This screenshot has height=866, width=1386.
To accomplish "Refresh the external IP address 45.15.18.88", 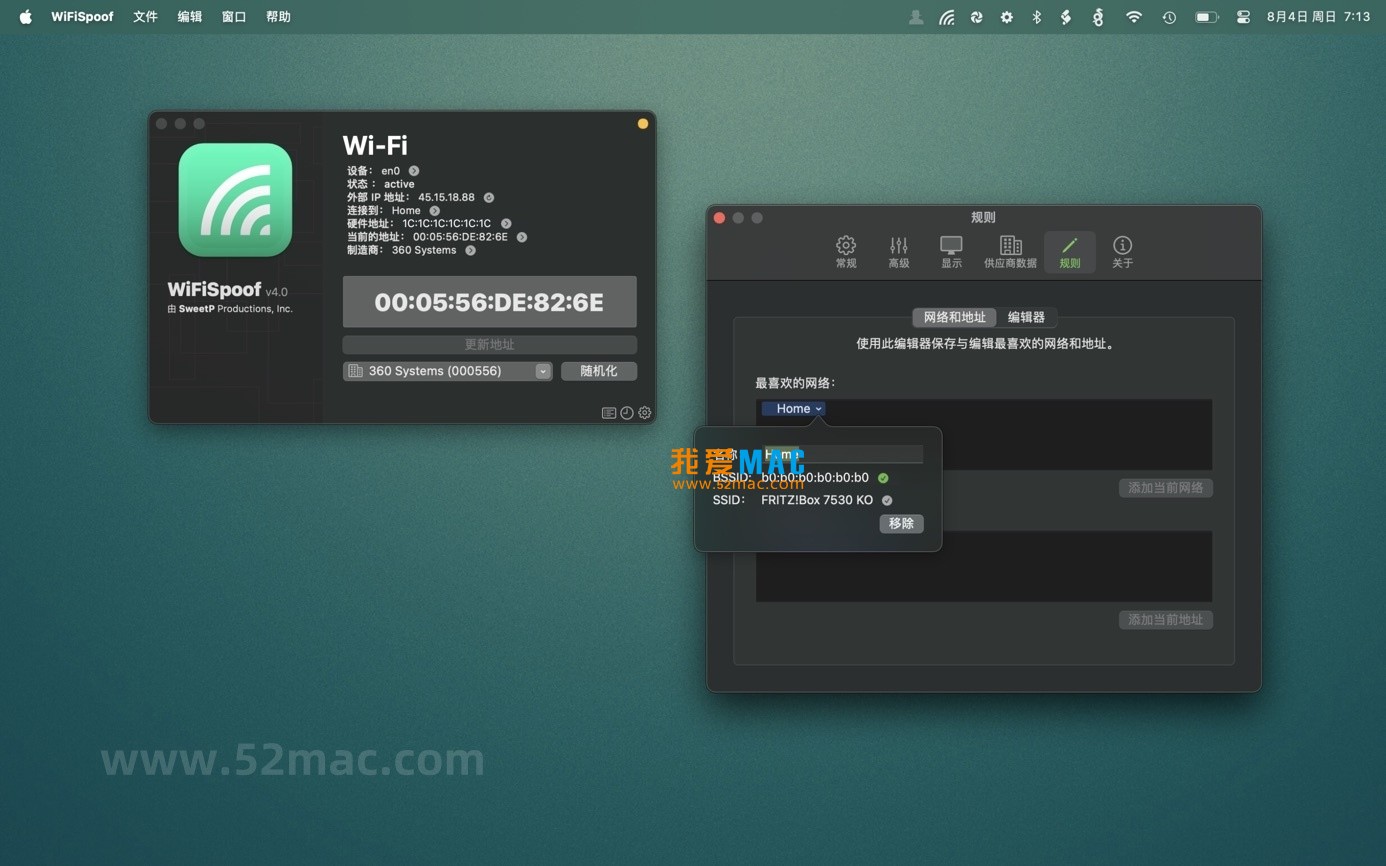I will click(489, 198).
